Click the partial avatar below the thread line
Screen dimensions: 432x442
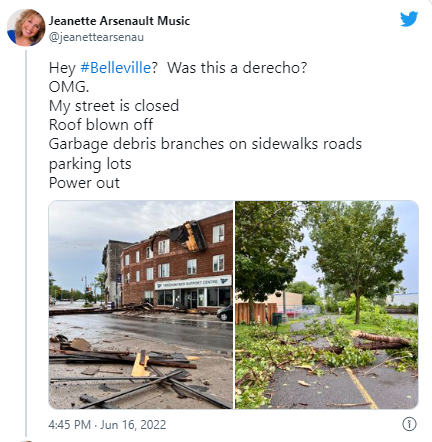coord(26,441)
